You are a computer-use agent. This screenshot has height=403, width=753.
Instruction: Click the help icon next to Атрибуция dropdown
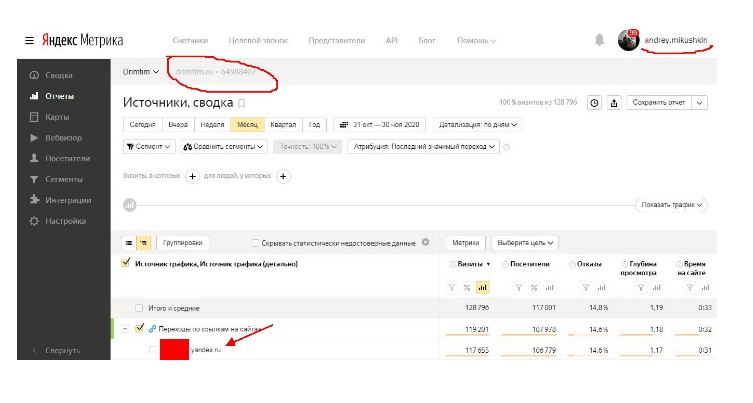click(x=507, y=147)
